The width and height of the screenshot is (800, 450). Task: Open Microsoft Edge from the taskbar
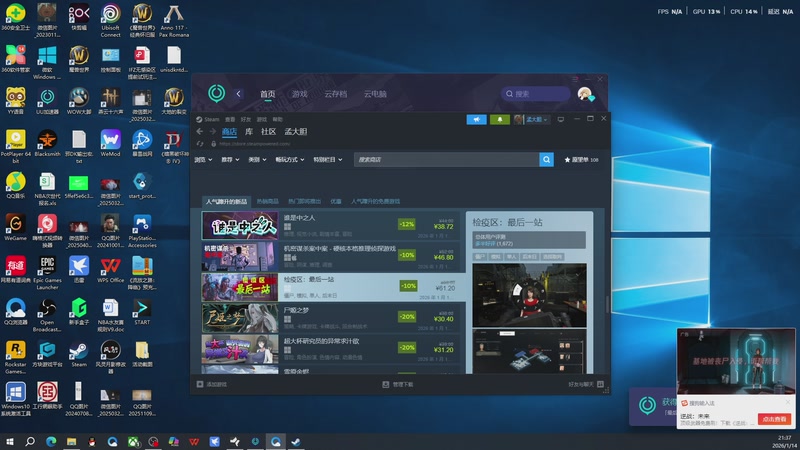point(51,442)
